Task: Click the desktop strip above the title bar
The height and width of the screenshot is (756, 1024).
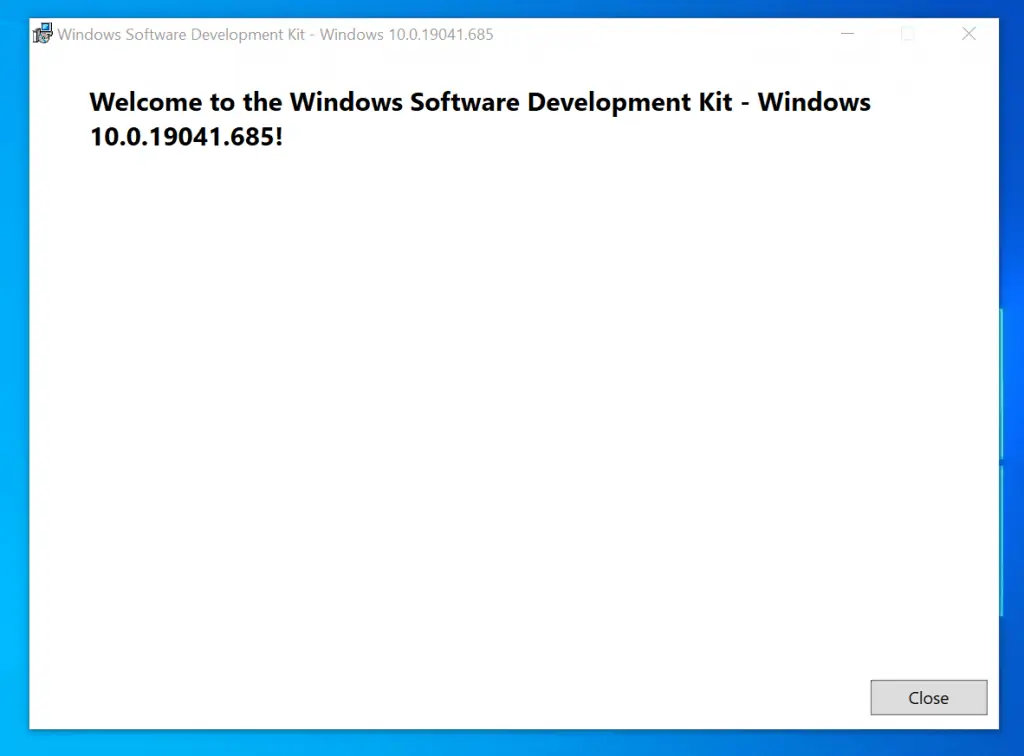Action: [512, 7]
